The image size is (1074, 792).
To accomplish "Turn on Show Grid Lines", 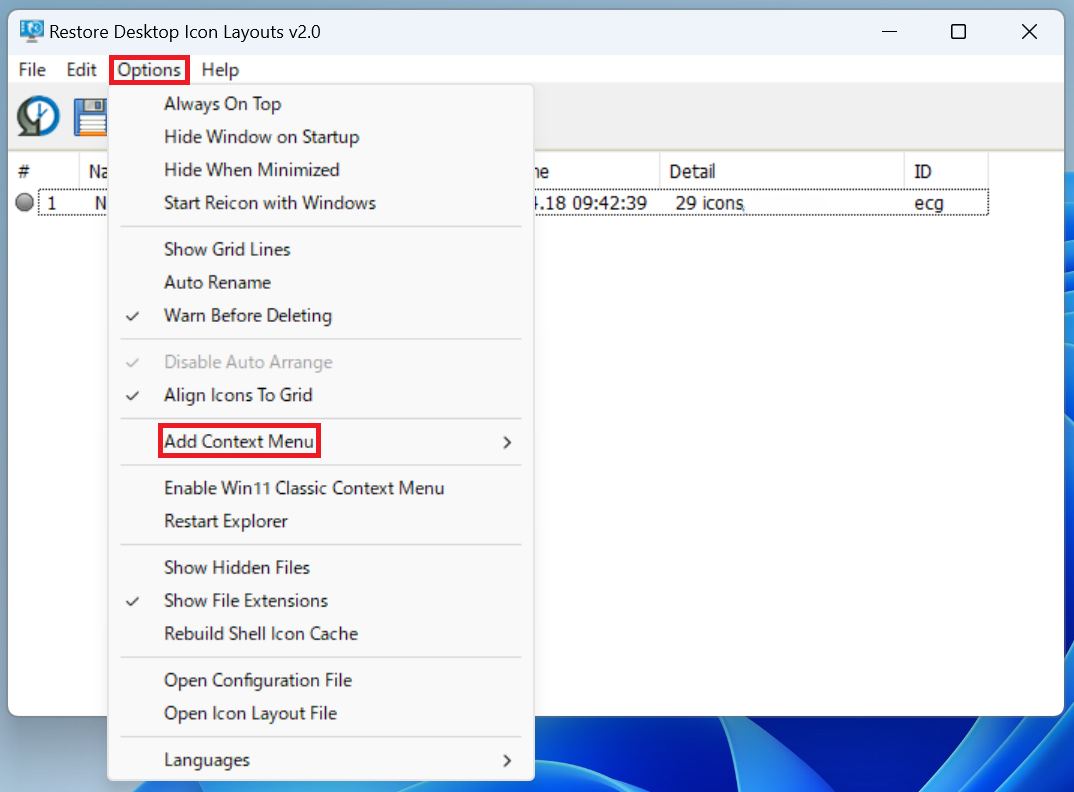I will (x=321, y=249).
